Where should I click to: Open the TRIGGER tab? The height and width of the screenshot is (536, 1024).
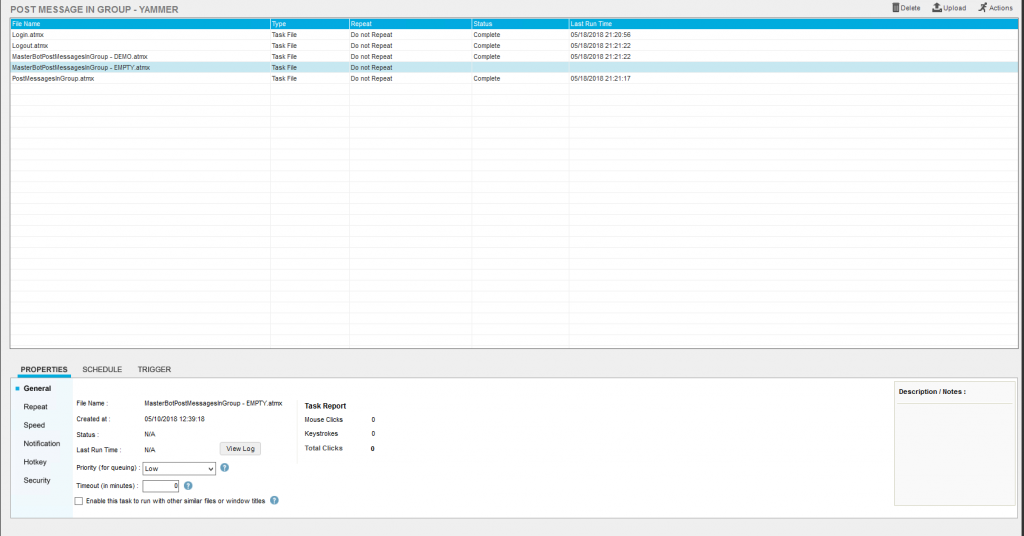(154, 369)
